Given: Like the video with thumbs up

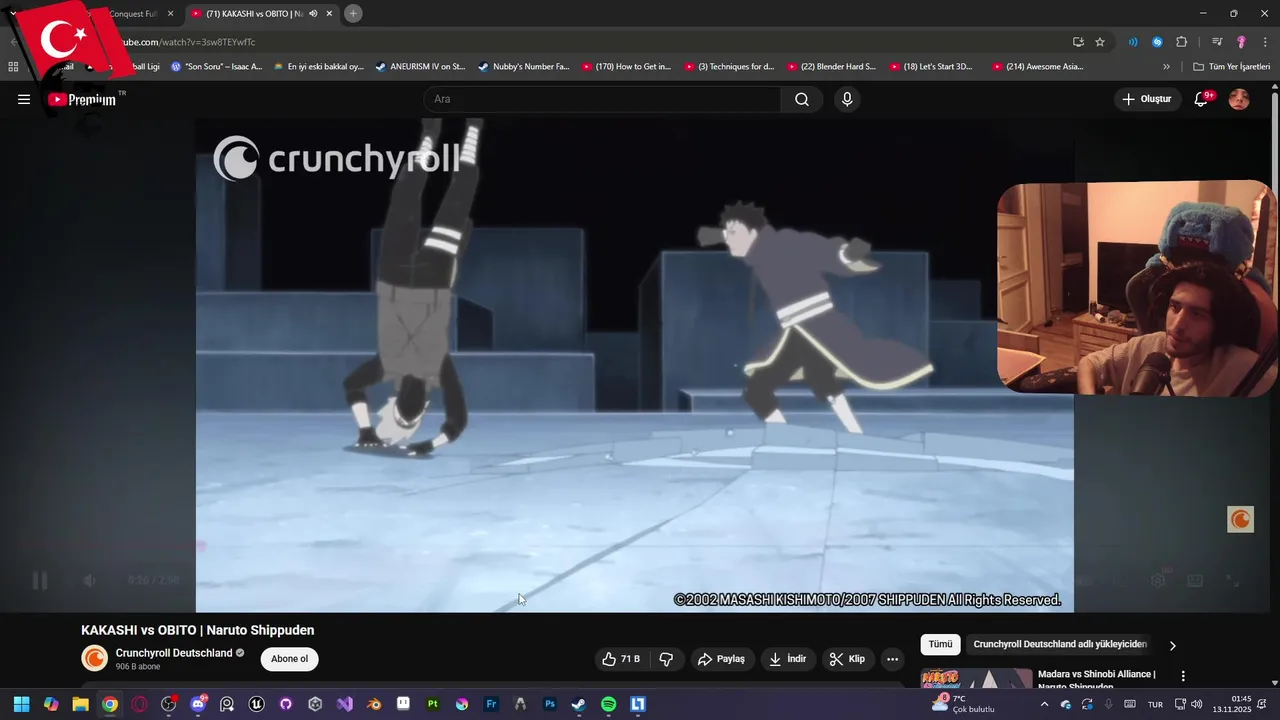Looking at the screenshot, I should point(620,659).
